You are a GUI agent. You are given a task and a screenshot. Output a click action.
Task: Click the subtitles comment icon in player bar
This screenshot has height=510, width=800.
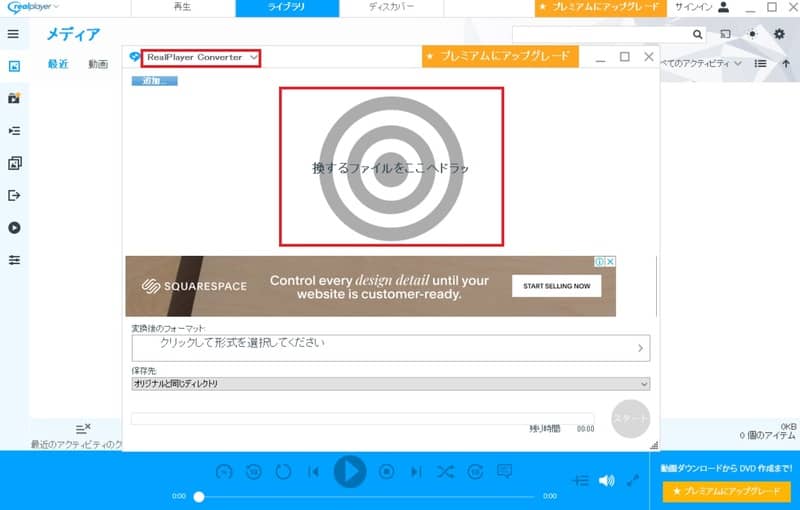click(x=504, y=471)
